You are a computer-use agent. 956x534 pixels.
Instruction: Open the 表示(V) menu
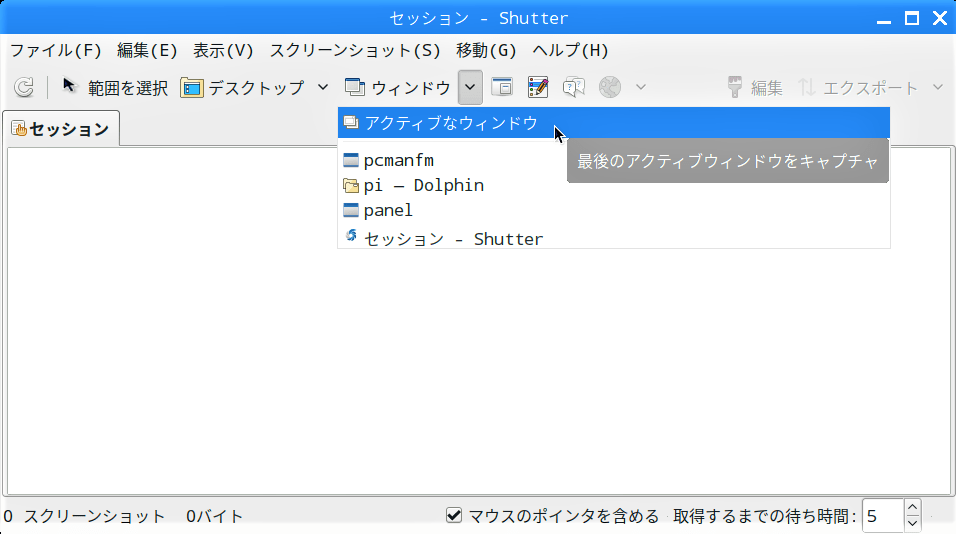pyautogui.click(x=223, y=50)
